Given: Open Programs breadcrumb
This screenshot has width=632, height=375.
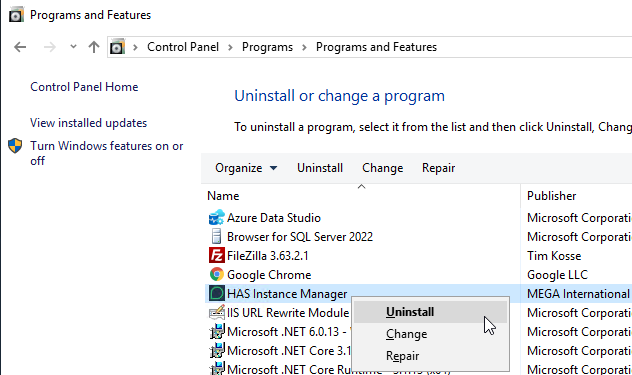Looking at the screenshot, I should (267, 47).
